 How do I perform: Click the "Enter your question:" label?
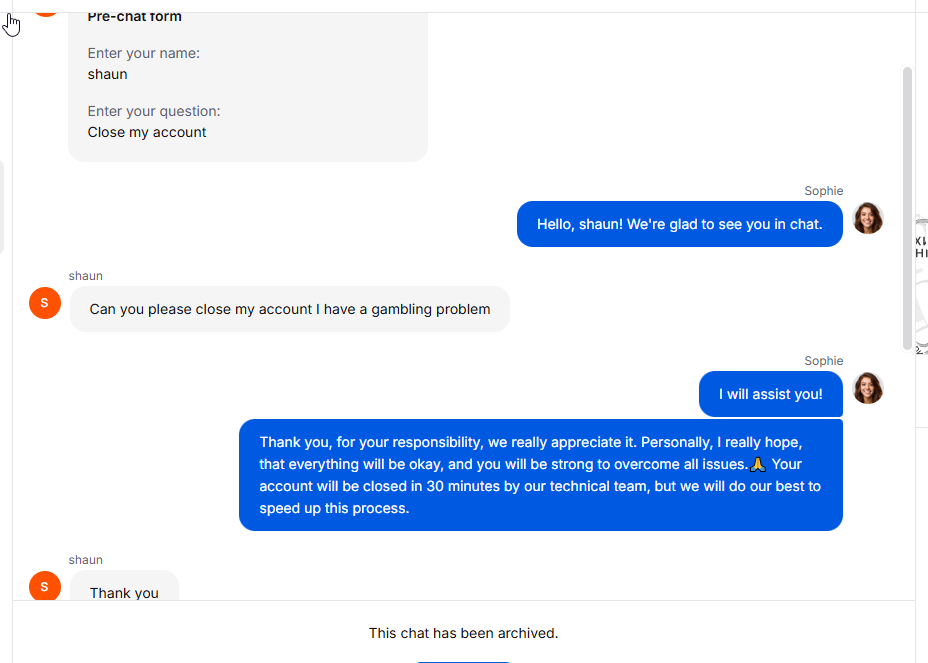(x=154, y=111)
